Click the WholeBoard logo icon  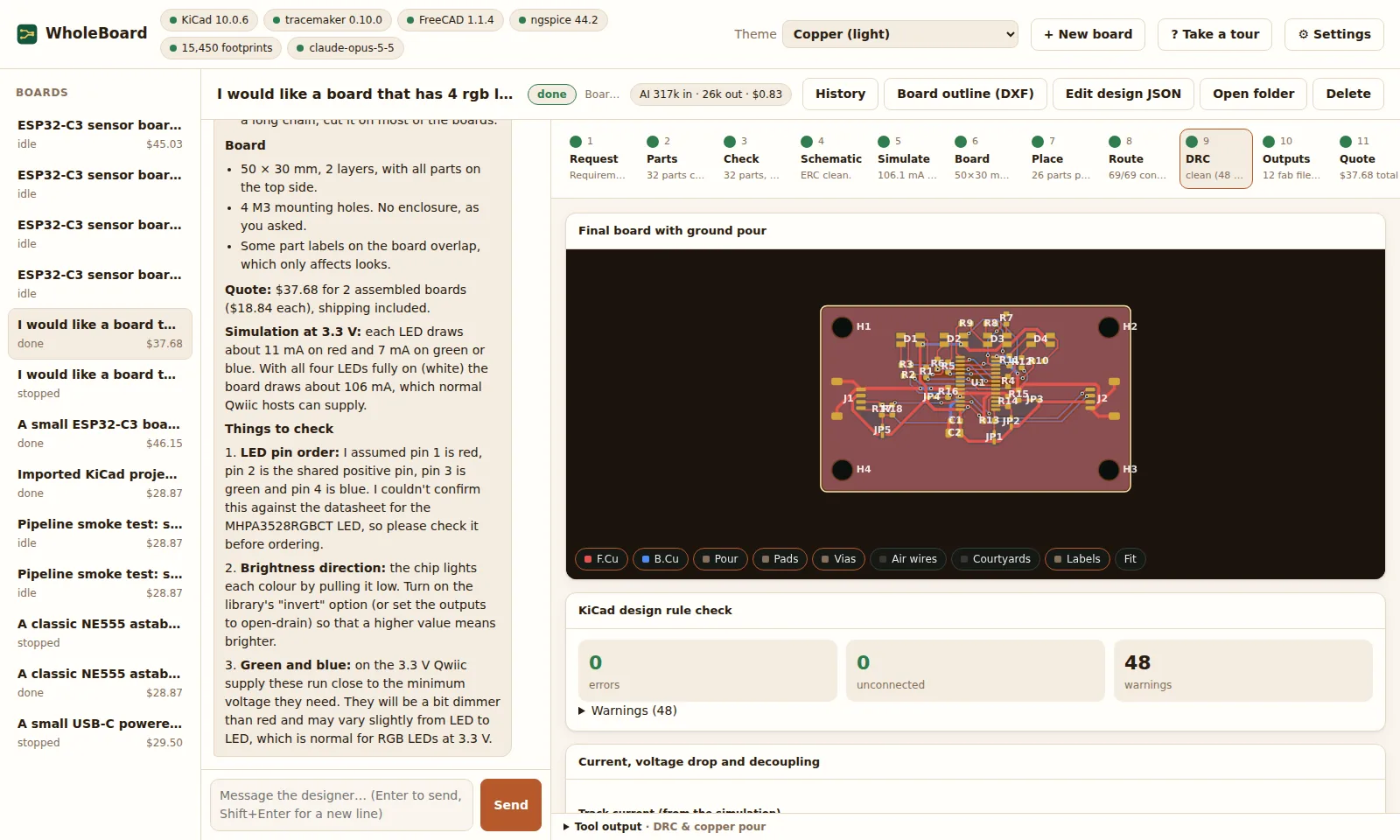click(27, 34)
